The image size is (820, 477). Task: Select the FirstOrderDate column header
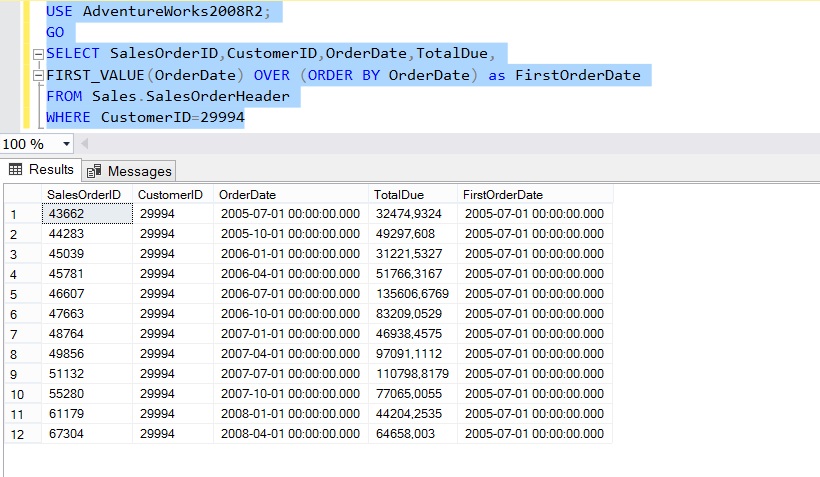(535, 195)
